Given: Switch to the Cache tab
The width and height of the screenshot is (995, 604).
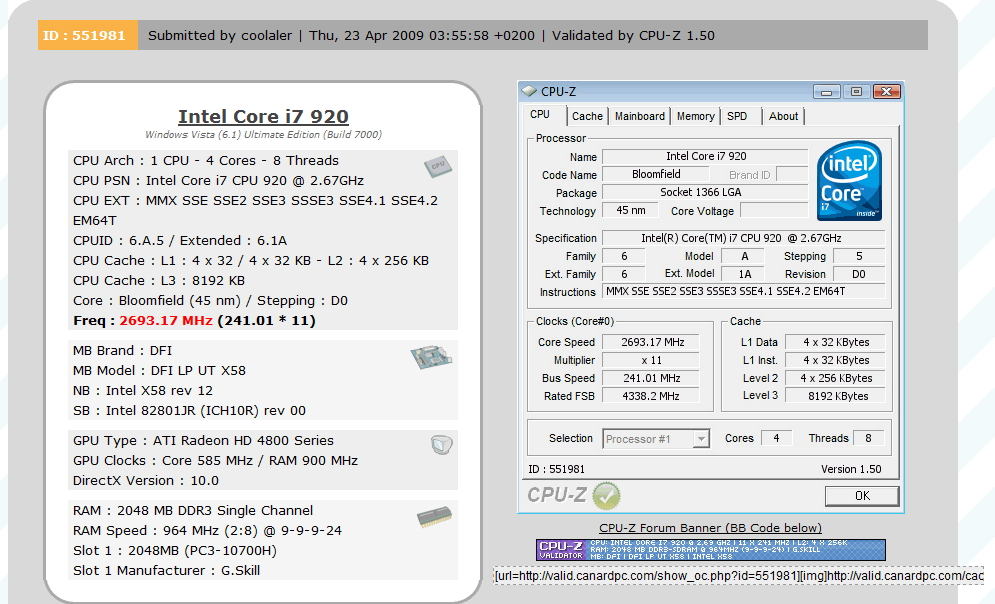Looking at the screenshot, I should 587,116.
